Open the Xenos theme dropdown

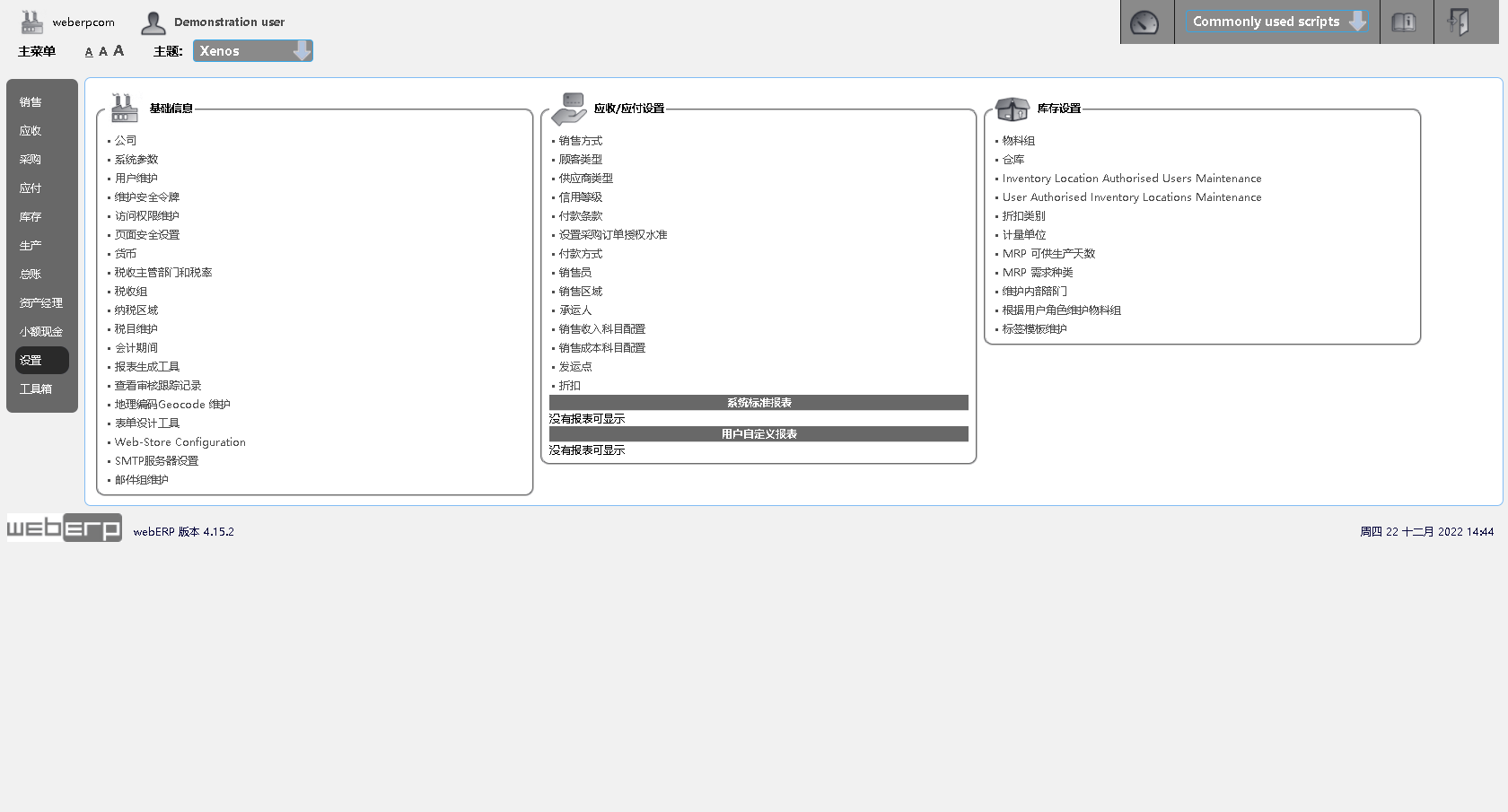252,50
